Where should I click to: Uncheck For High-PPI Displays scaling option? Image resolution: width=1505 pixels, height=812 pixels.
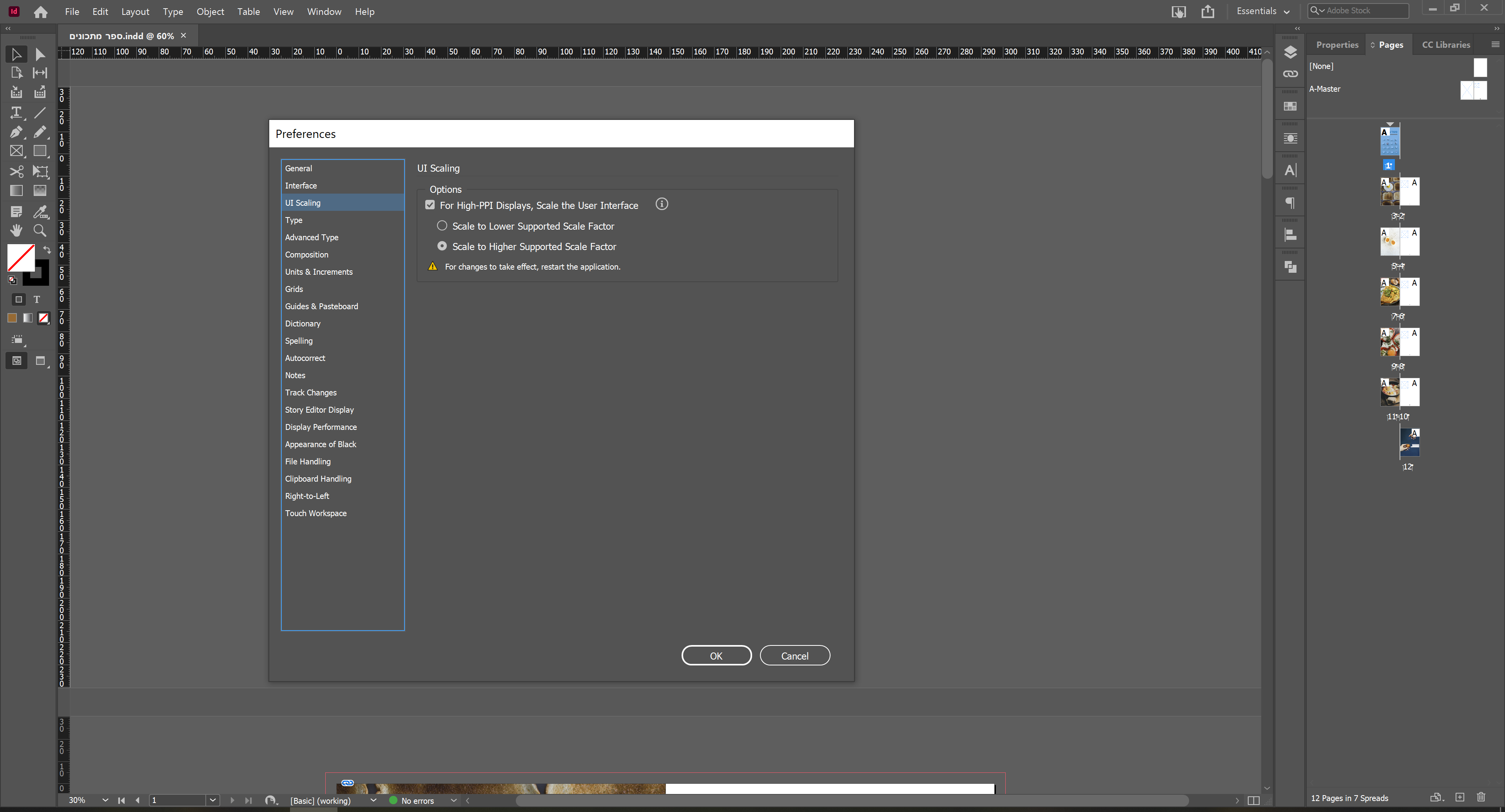(430, 205)
